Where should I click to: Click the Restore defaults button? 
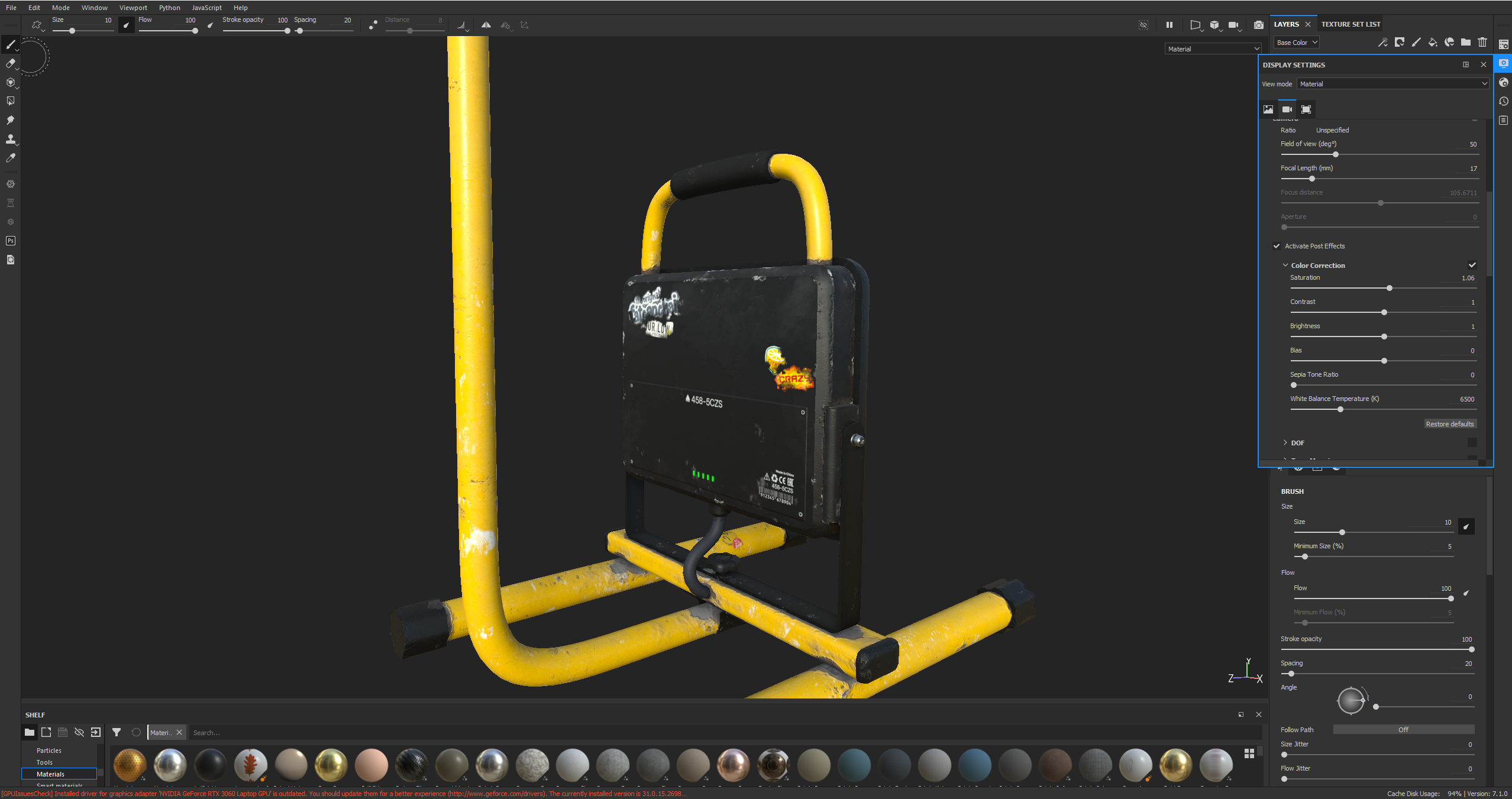(x=1449, y=424)
